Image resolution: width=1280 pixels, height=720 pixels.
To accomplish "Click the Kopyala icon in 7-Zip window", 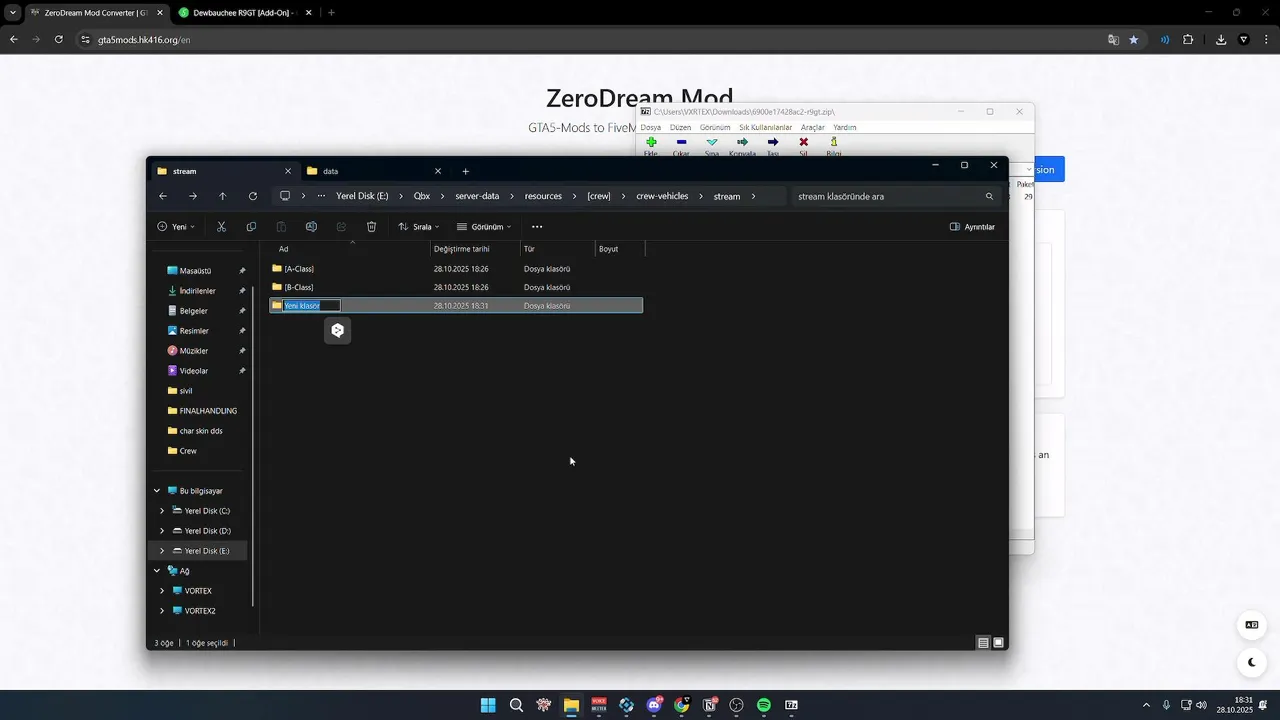I will coord(742,143).
